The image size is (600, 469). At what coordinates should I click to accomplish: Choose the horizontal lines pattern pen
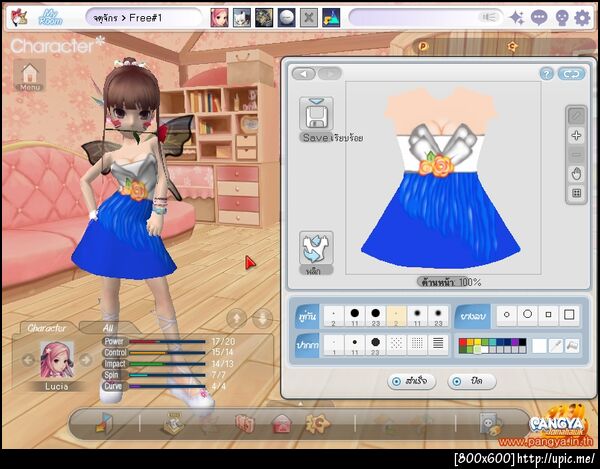tap(438, 345)
